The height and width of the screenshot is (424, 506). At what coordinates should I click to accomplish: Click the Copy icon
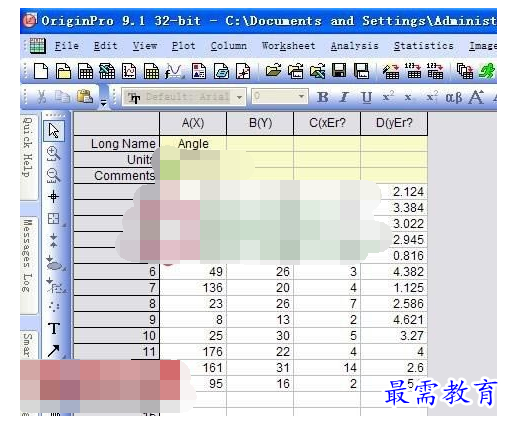pos(62,97)
